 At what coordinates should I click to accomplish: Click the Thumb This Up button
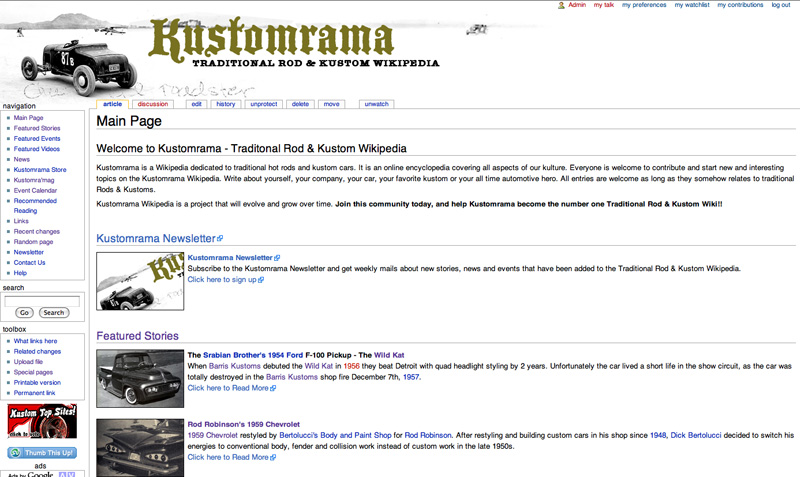[42, 453]
